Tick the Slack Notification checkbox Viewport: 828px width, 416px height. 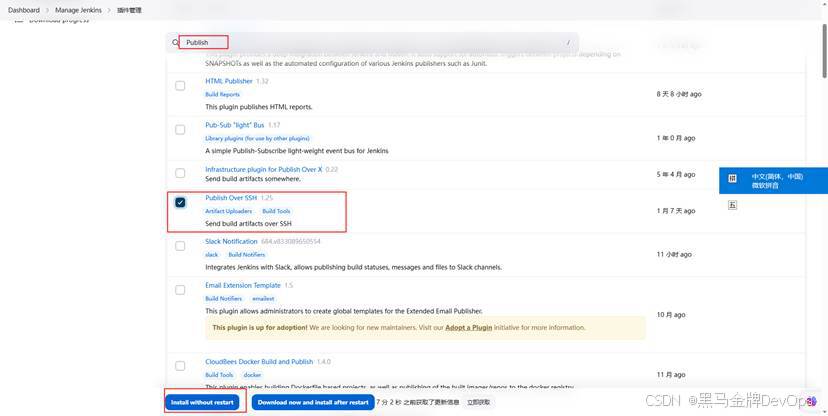pyautogui.click(x=180, y=246)
